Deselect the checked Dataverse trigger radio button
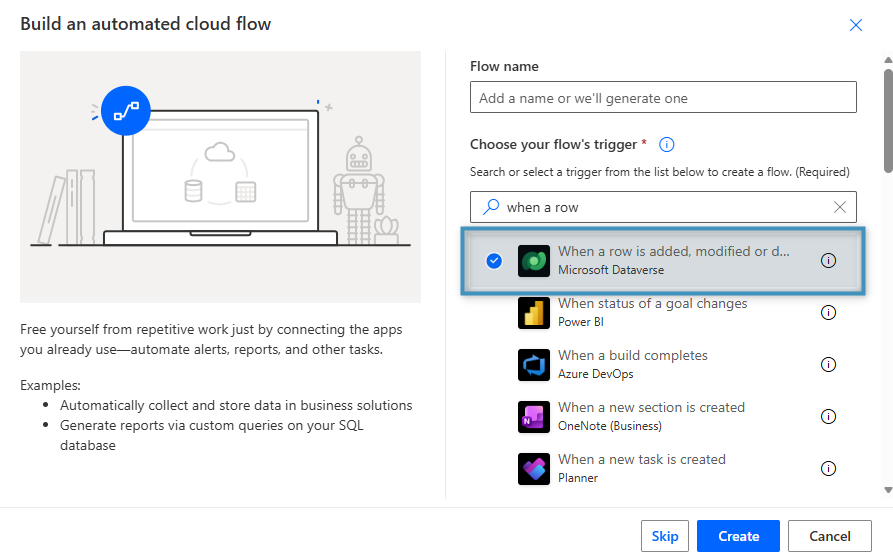The height and width of the screenshot is (558, 893). [x=493, y=261]
